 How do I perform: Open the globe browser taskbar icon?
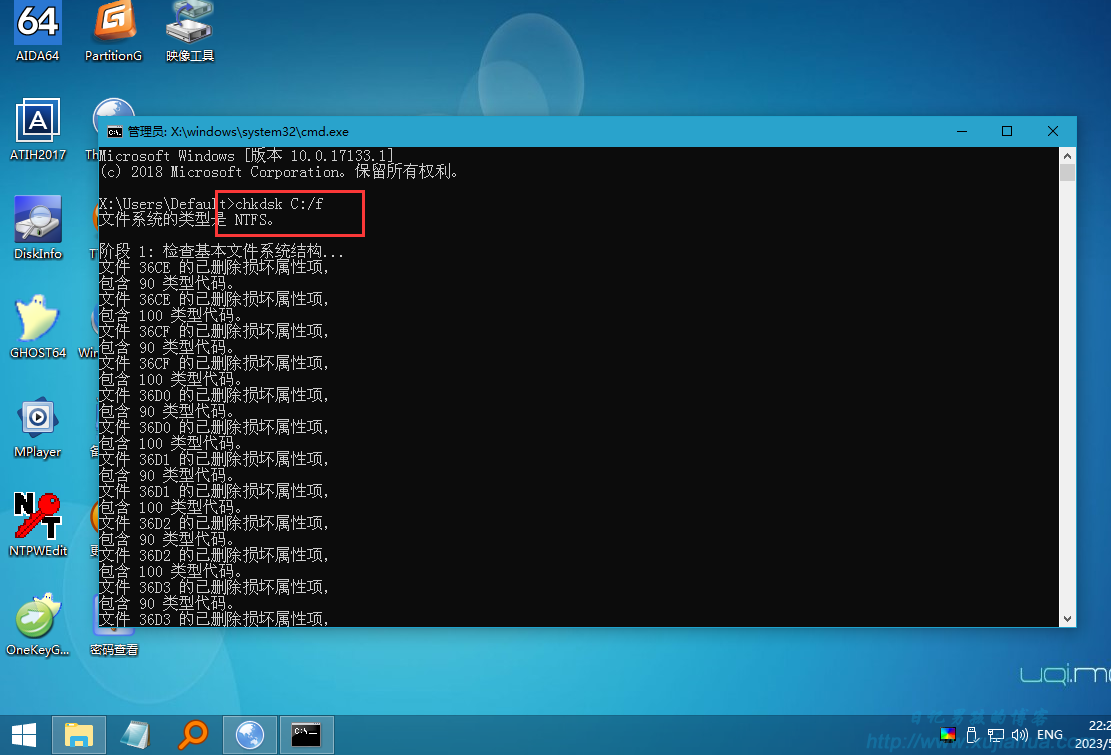click(249, 735)
